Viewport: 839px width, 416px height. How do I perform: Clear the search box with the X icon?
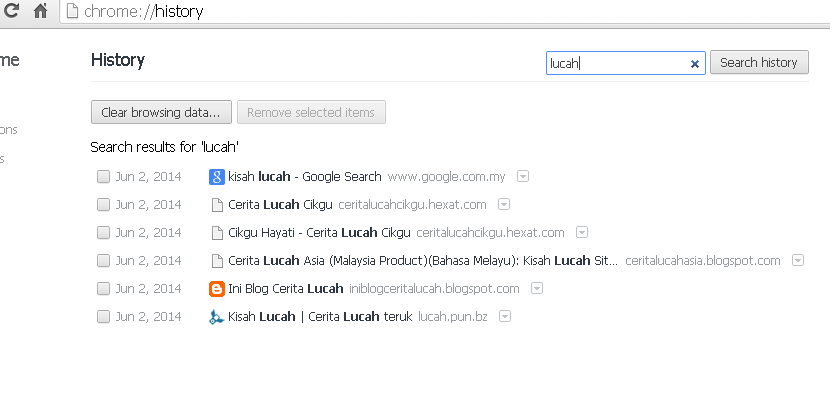coord(695,64)
